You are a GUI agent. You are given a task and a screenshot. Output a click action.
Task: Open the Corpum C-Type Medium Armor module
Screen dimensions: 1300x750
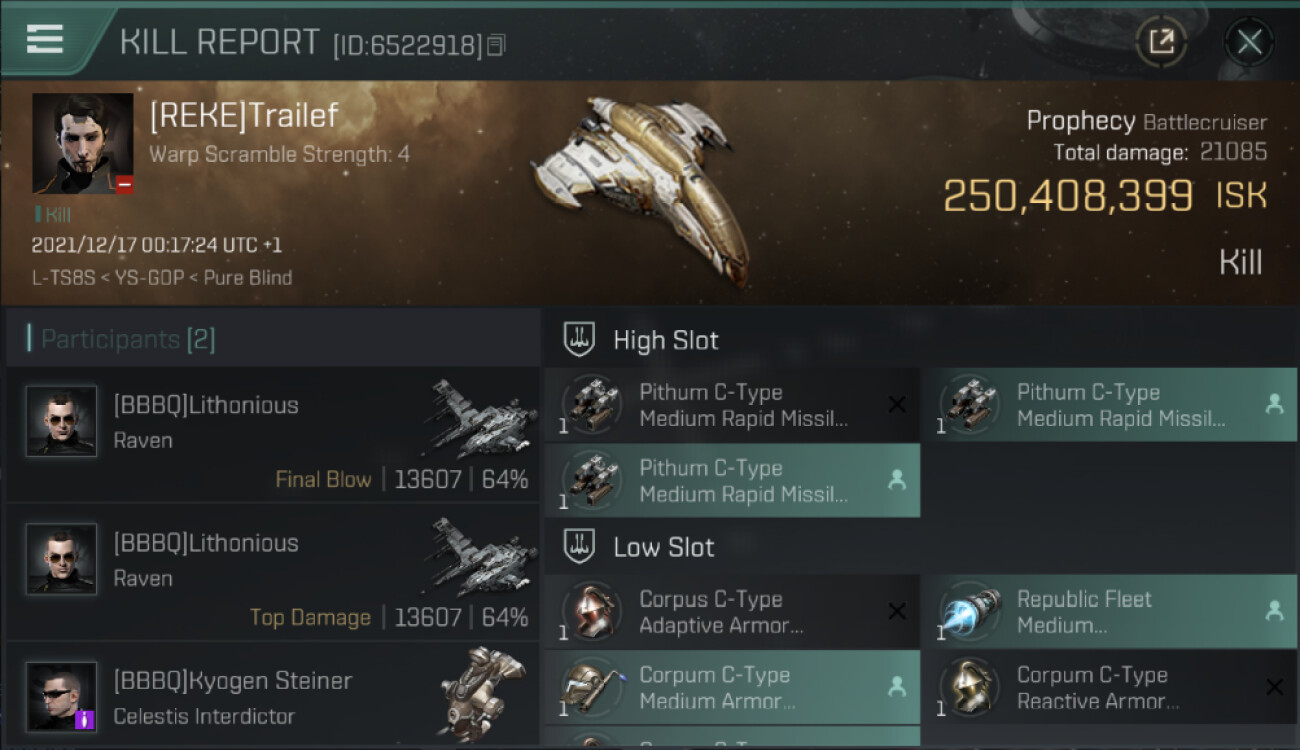[732, 688]
